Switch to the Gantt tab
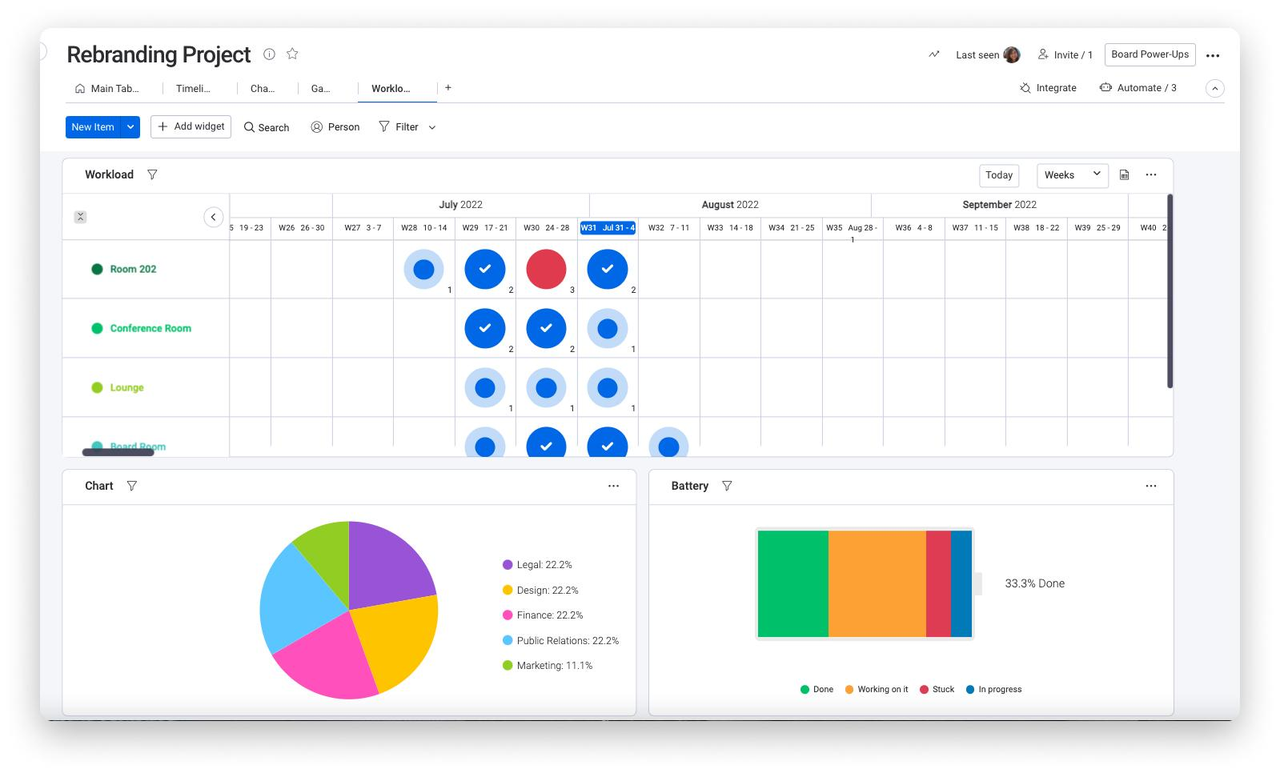 click(321, 89)
